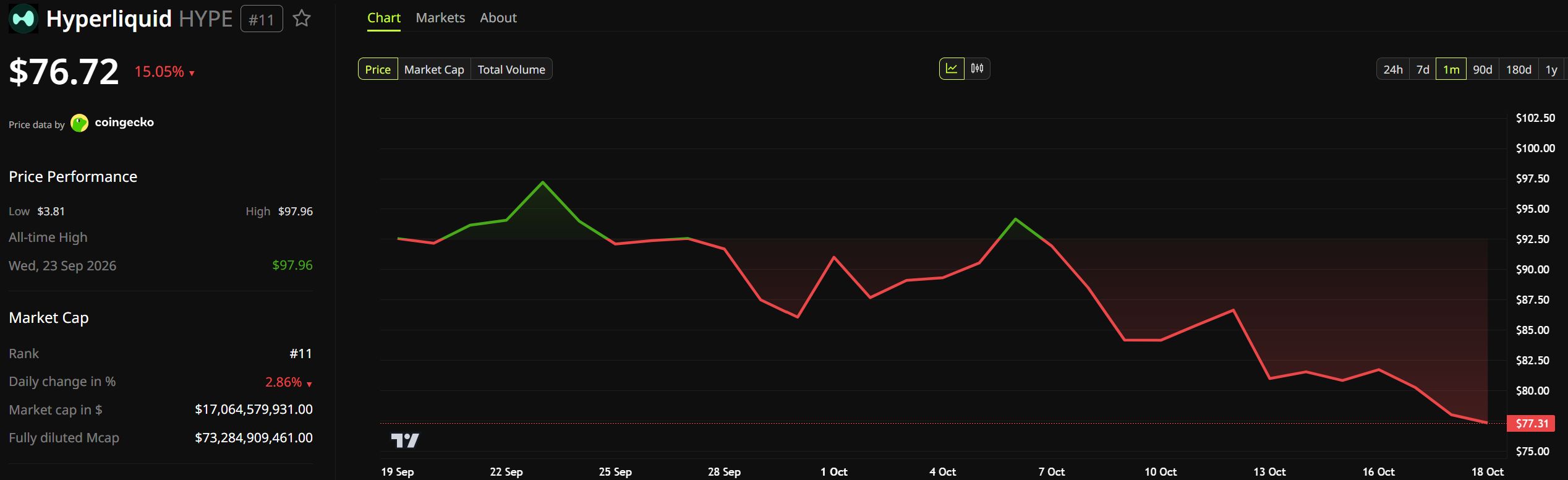This screenshot has height=480, width=1568.
Task: Click the $73,284,909,461.00 fully diluted value
Action: pyautogui.click(x=254, y=438)
